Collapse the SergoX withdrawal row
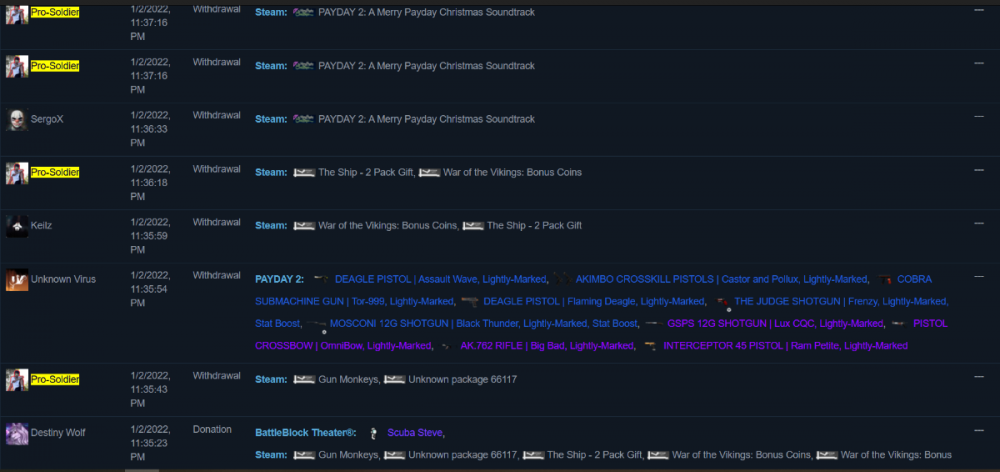The width and height of the screenshot is (1000, 472). 979,115
